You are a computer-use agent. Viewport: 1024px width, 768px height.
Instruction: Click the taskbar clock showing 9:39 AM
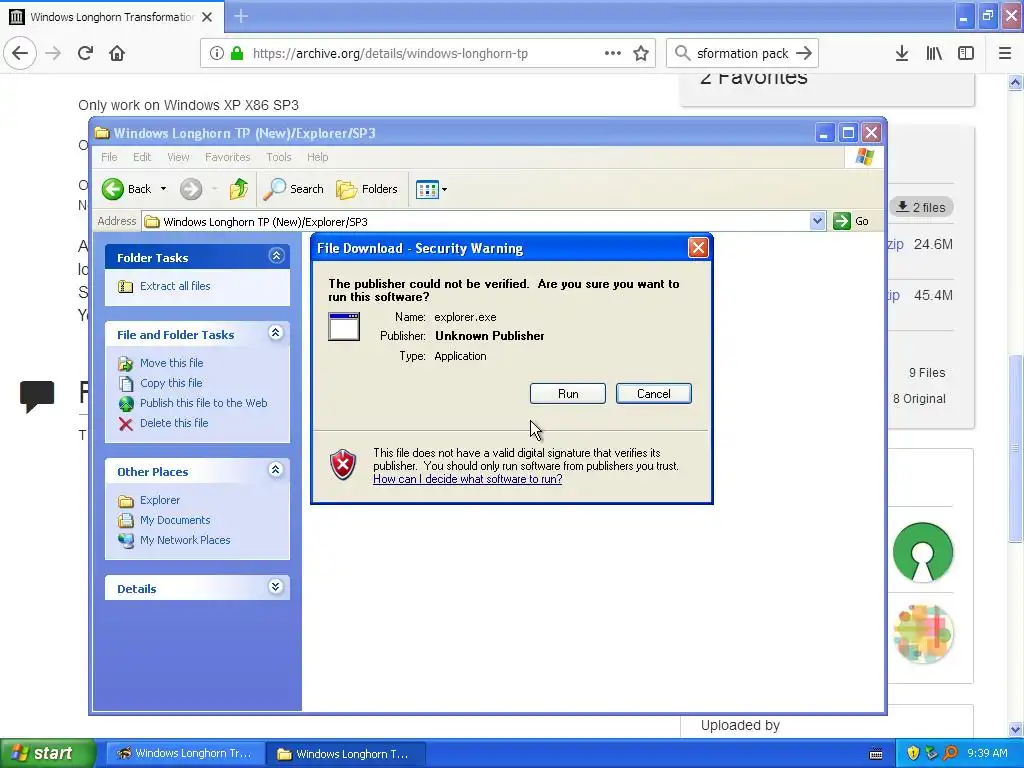point(987,753)
